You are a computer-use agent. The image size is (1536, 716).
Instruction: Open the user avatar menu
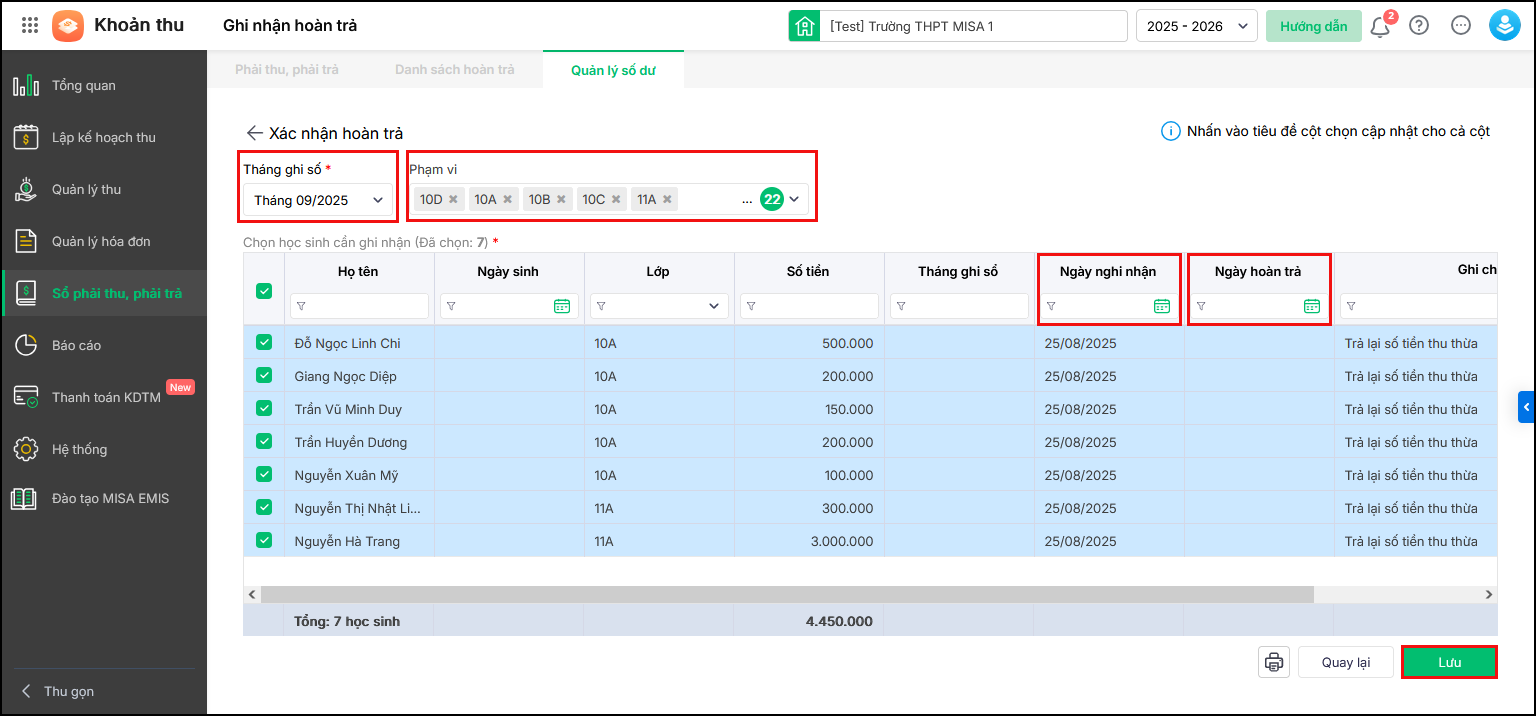tap(1504, 26)
